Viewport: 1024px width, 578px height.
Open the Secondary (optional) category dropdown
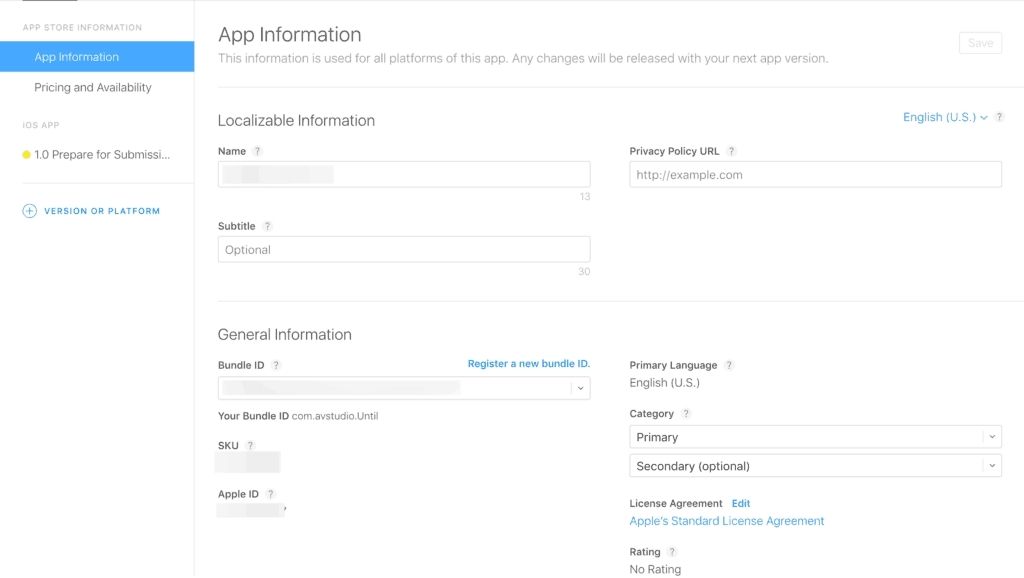(x=814, y=465)
